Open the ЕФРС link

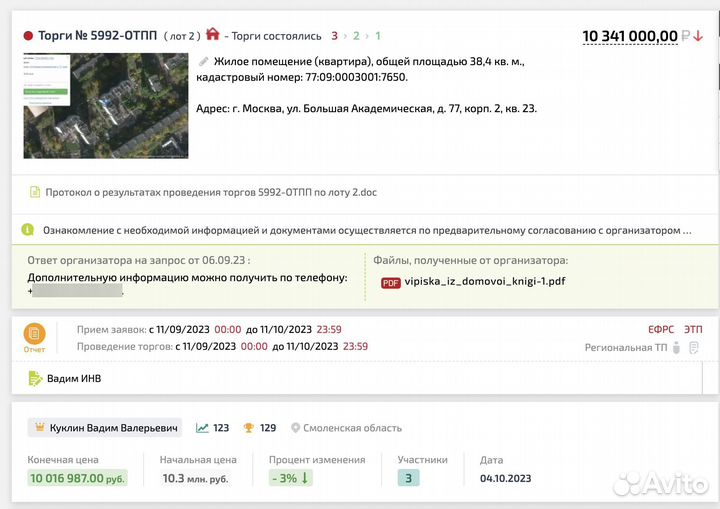[661, 328]
